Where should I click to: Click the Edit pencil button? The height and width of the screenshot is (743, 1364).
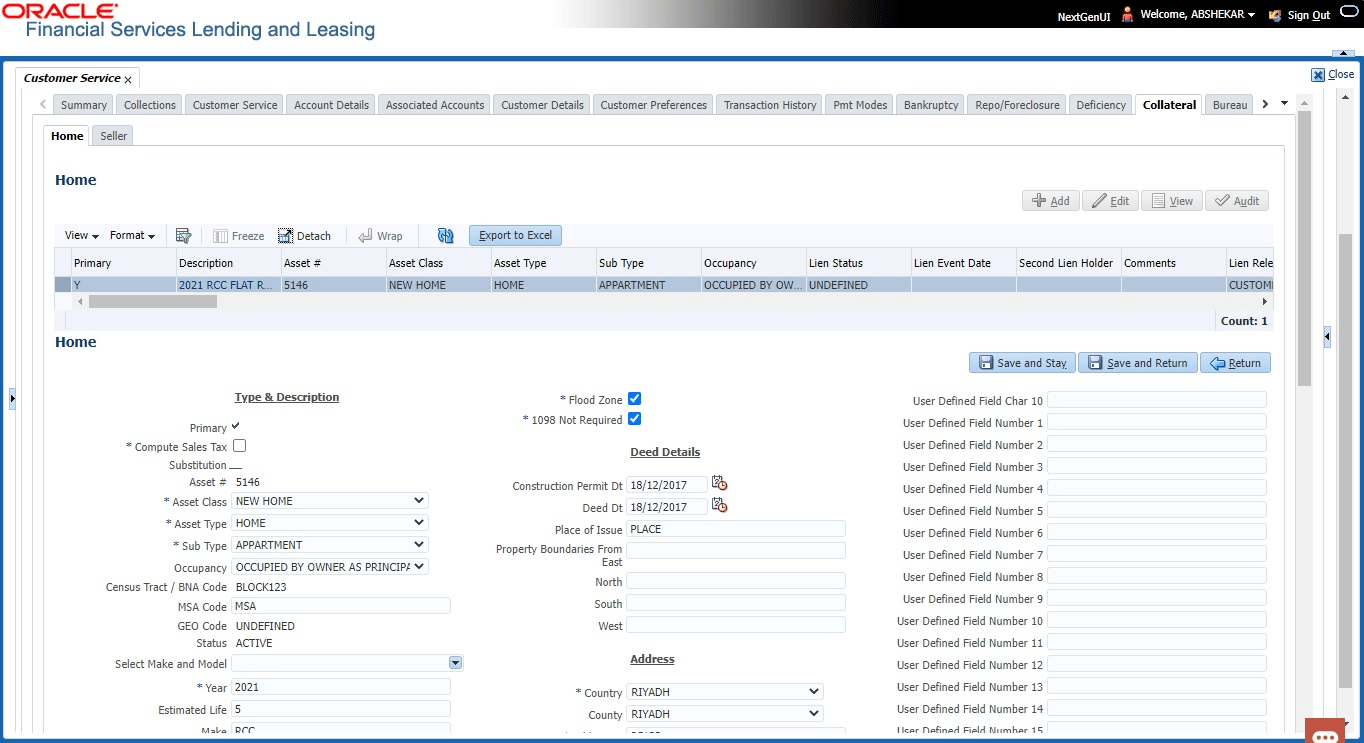1110,201
